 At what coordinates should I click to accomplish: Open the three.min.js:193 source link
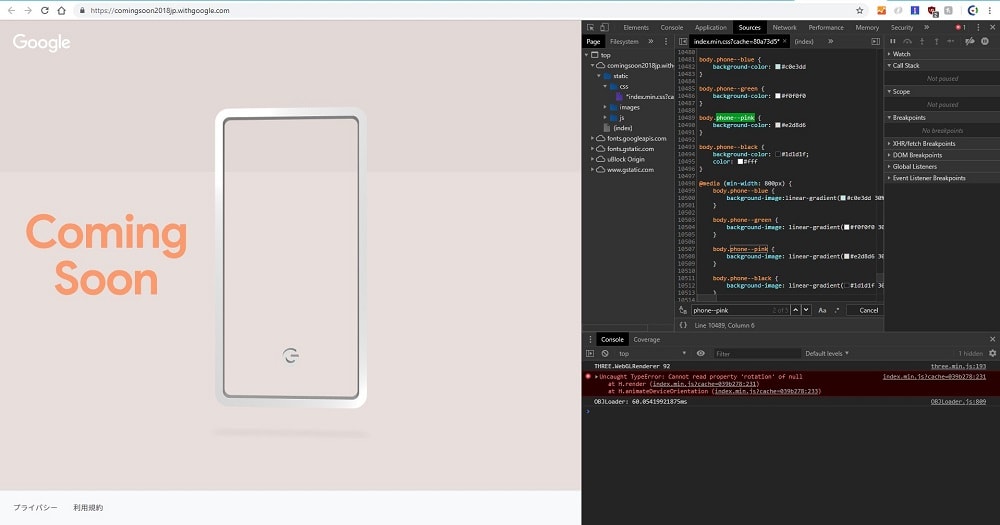958,366
